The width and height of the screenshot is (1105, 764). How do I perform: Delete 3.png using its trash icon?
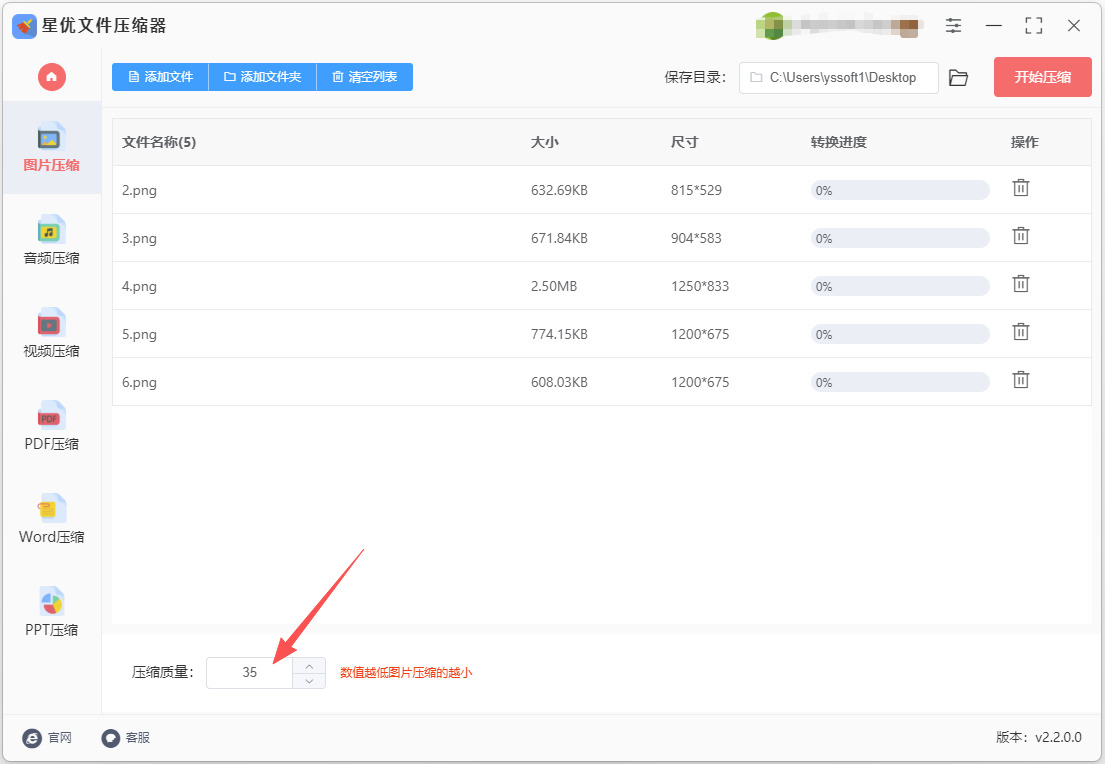pyautogui.click(x=1020, y=236)
